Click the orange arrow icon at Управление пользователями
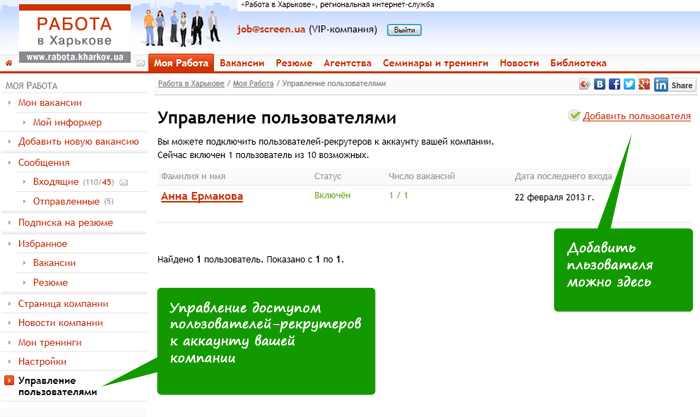This screenshot has width=700, height=417. pyautogui.click(x=9, y=380)
